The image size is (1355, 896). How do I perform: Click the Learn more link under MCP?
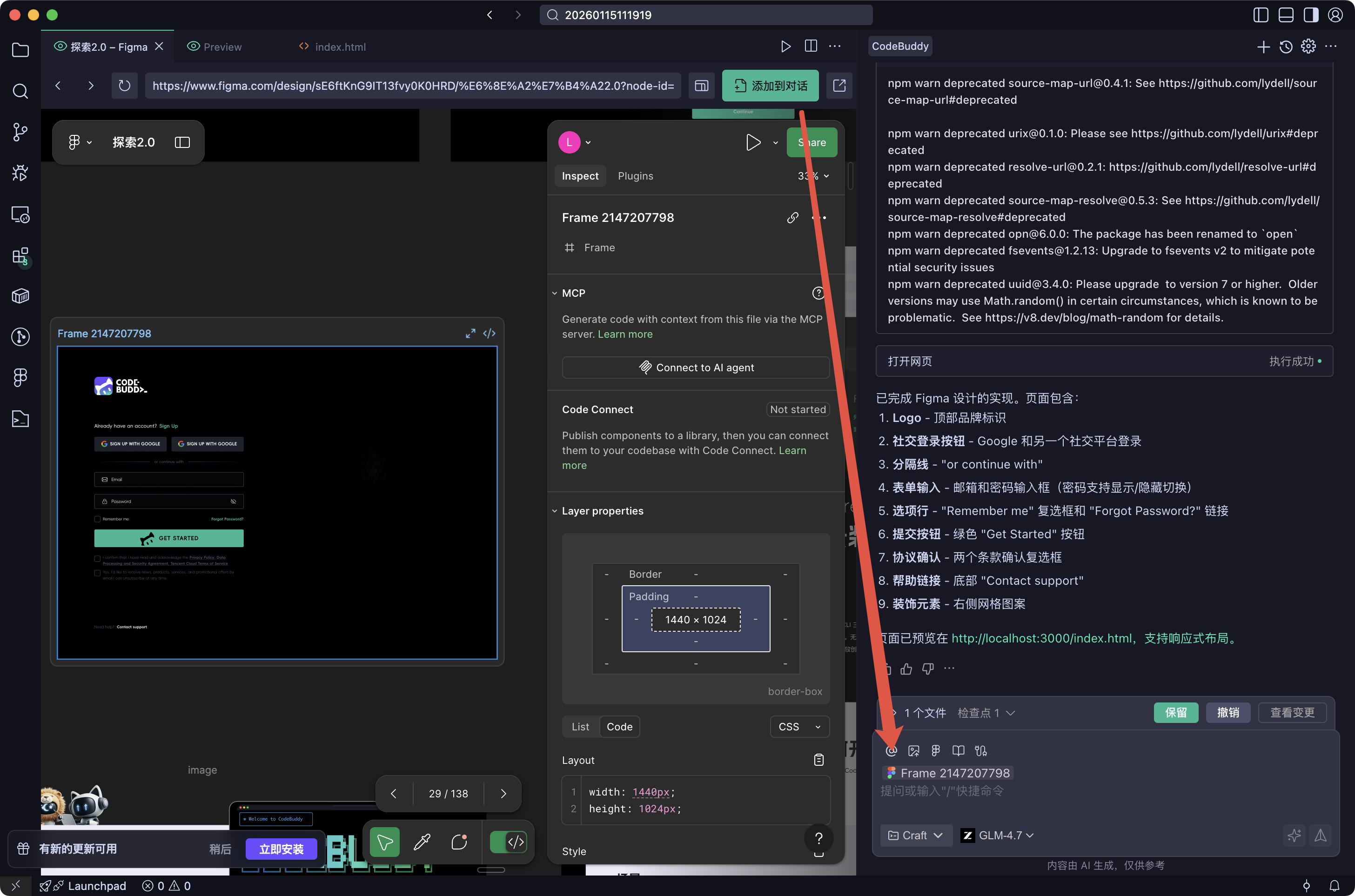coord(624,334)
